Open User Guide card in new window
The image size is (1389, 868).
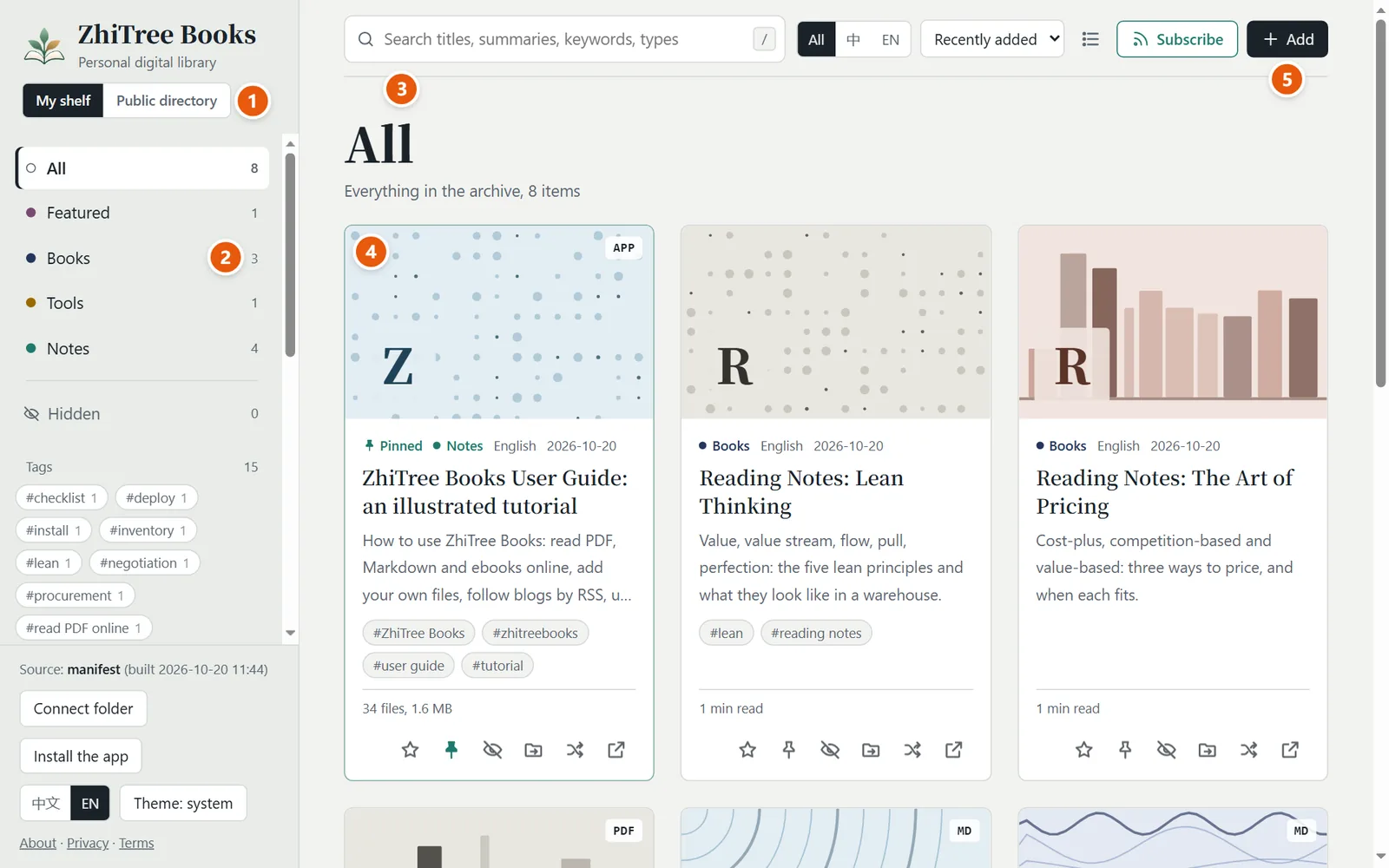pyautogui.click(x=616, y=749)
